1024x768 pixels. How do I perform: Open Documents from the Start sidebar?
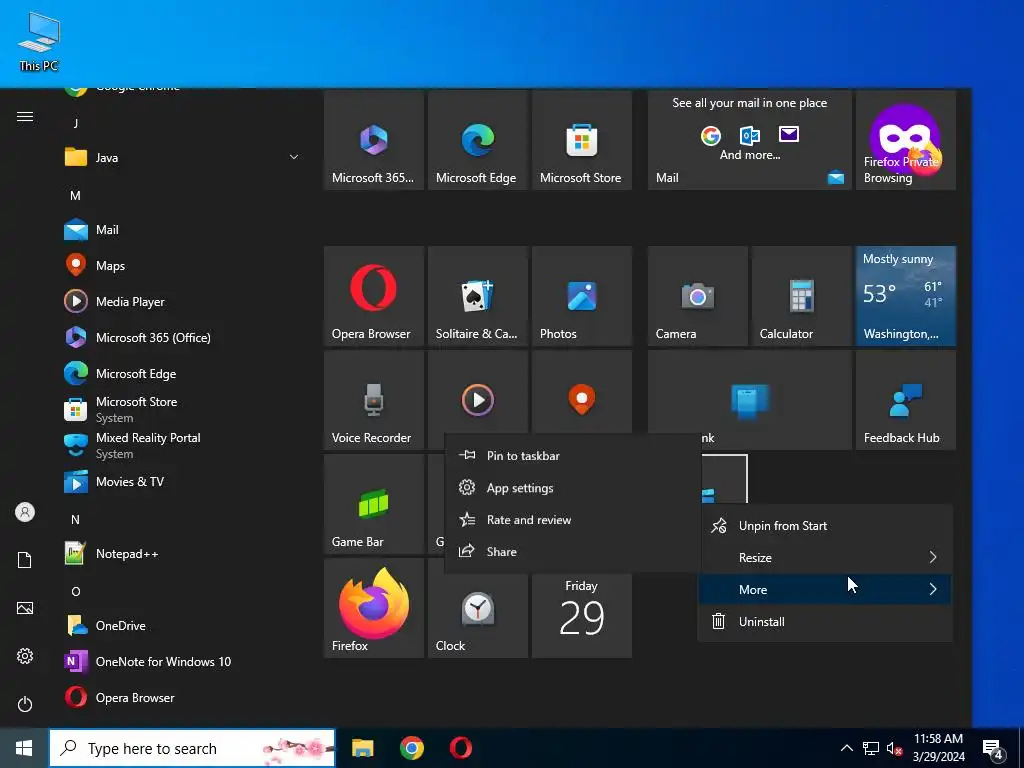click(x=25, y=560)
